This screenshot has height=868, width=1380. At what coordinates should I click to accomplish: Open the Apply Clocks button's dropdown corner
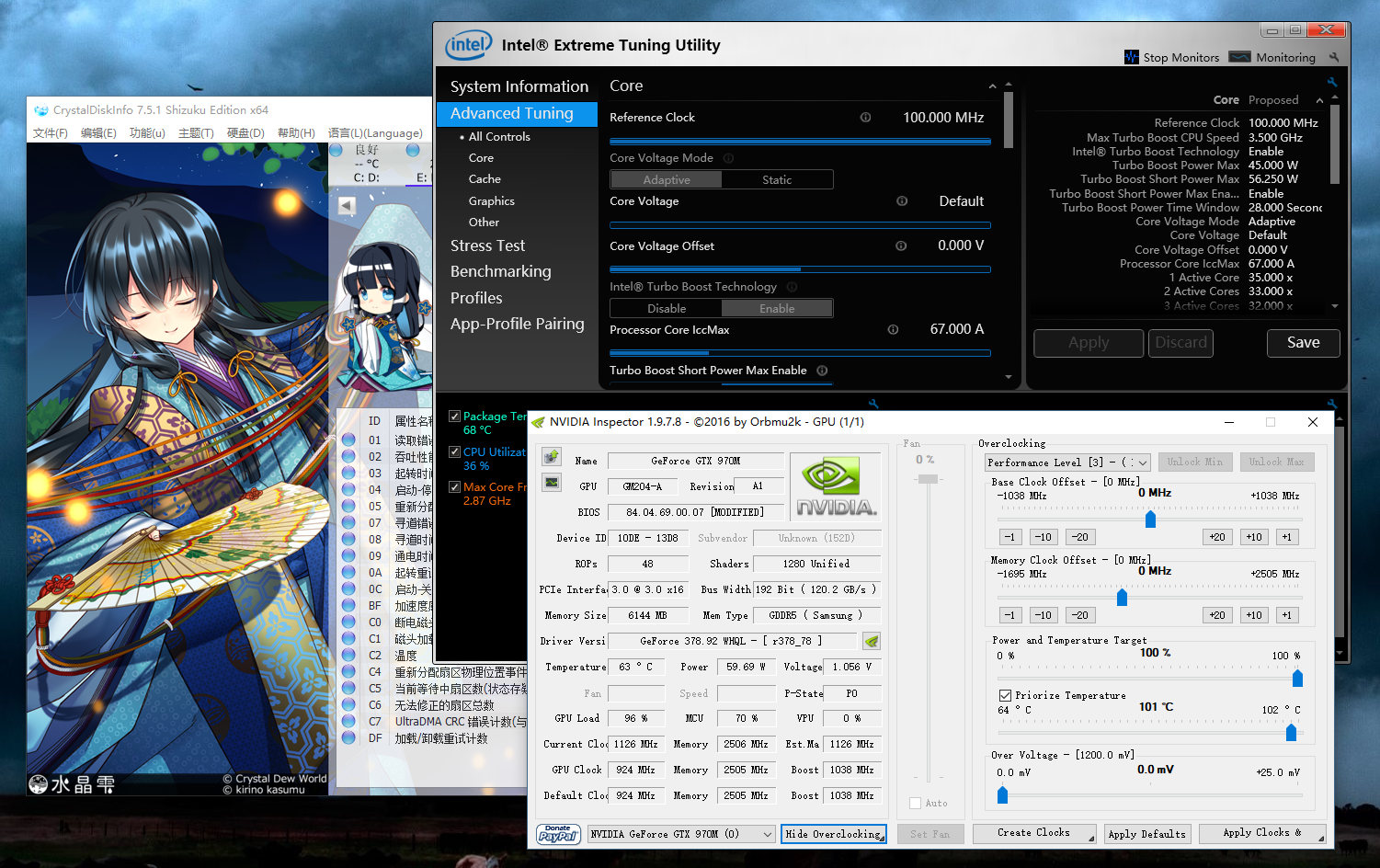point(1320,839)
